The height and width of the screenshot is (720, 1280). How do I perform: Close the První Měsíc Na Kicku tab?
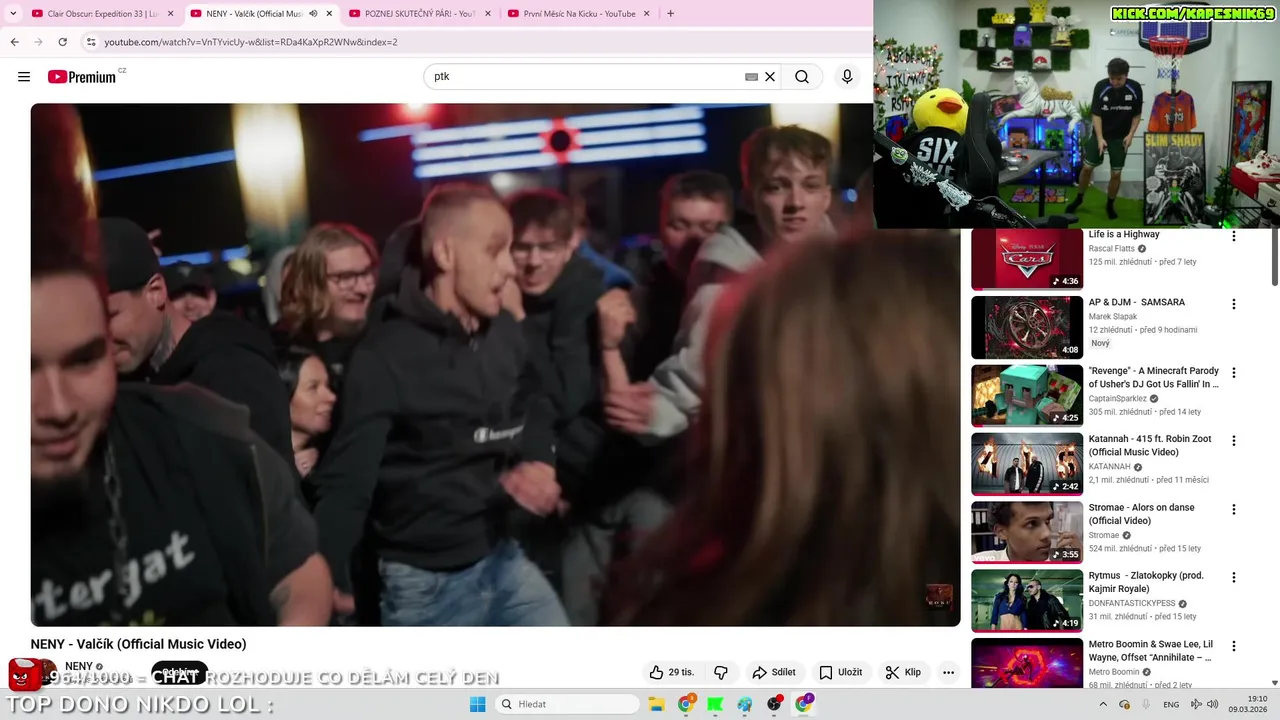click(646, 14)
